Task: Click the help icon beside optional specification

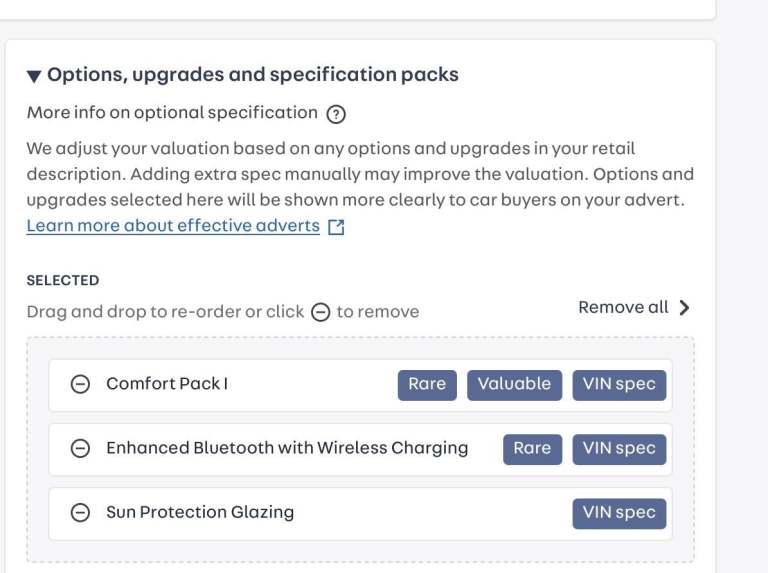Action: click(336, 114)
